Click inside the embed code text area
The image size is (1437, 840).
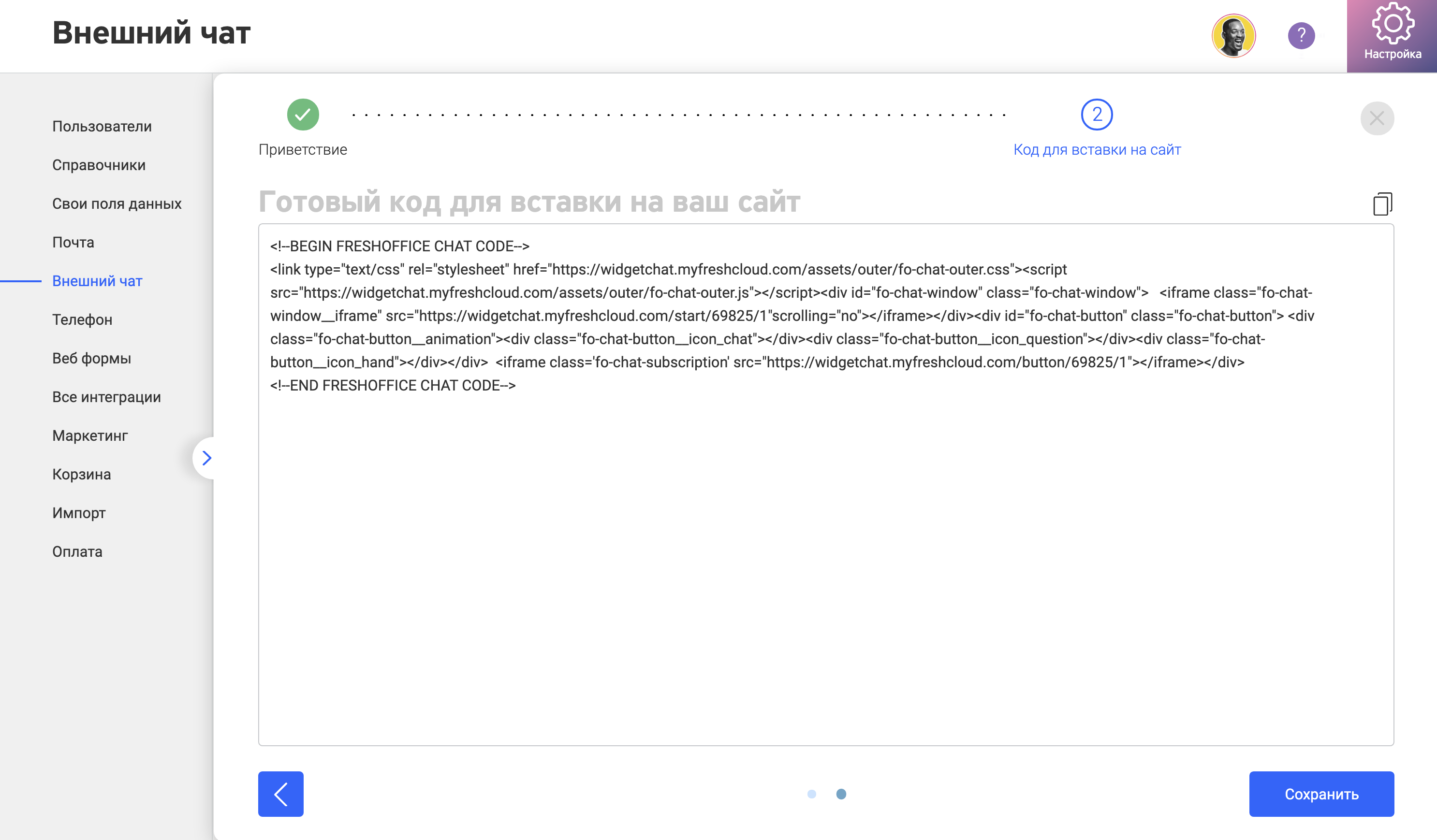[x=826, y=484]
